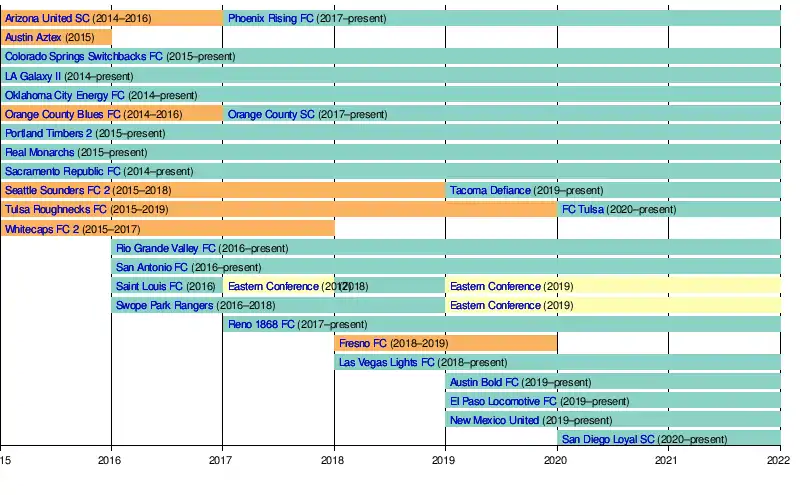800x495 pixels.
Task: Open the Fresno FC link
Action: click(363, 343)
